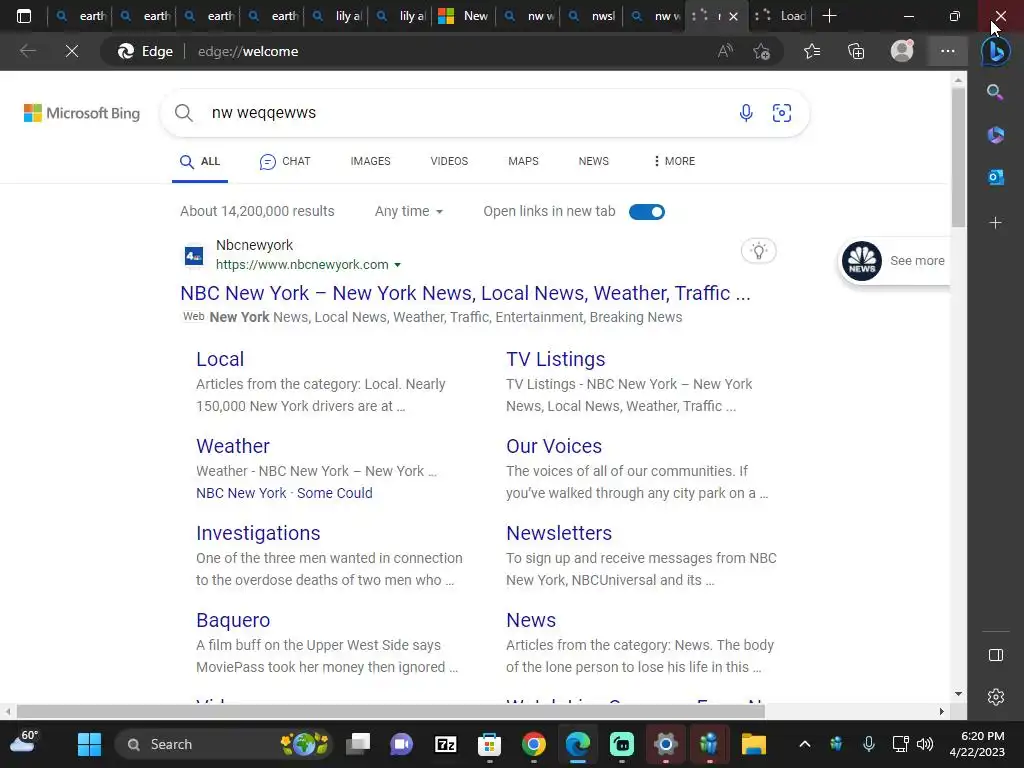Image resolution: width=1024 pixels, height=768 pixels.
Task: Click the scroll-down arrow of page scrollbar
Action: tap(958, 694)
